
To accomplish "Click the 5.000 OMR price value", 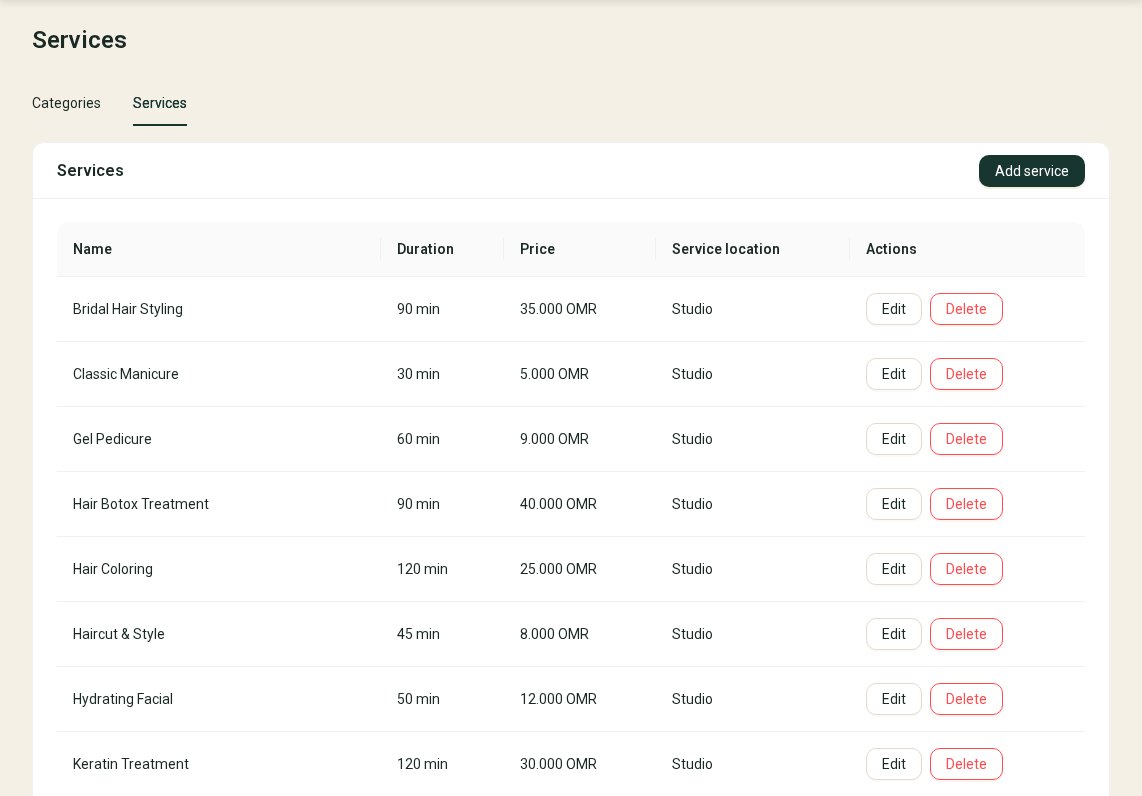I will 554,374.
